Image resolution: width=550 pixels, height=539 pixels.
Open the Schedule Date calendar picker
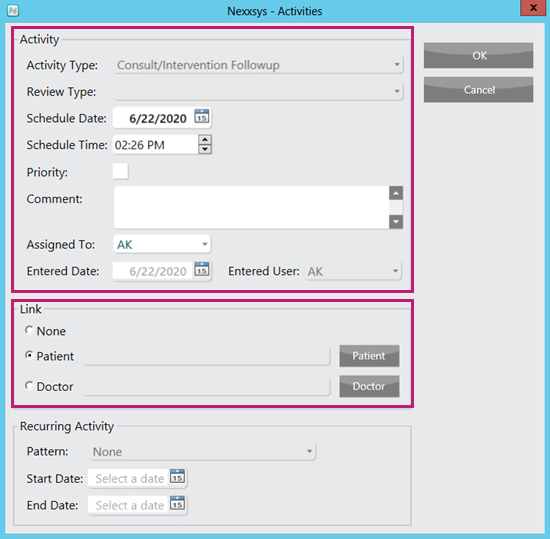coord(202,116)
